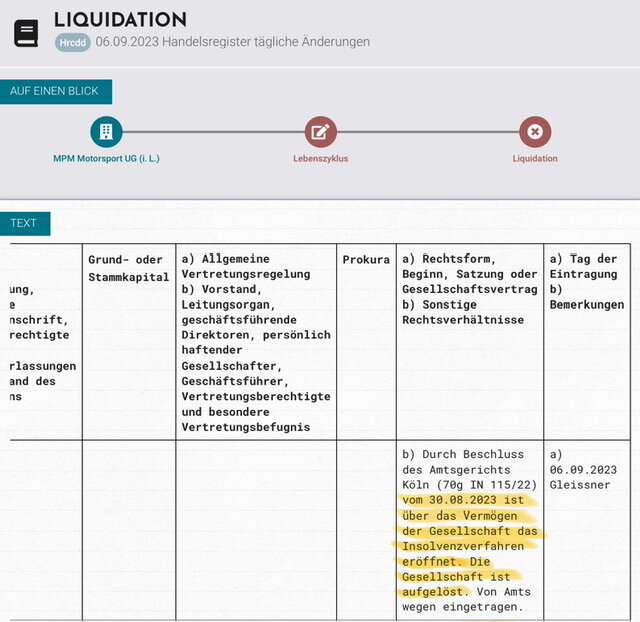Open MPM Motorsport UG (i. L.) link

point(106,158)
